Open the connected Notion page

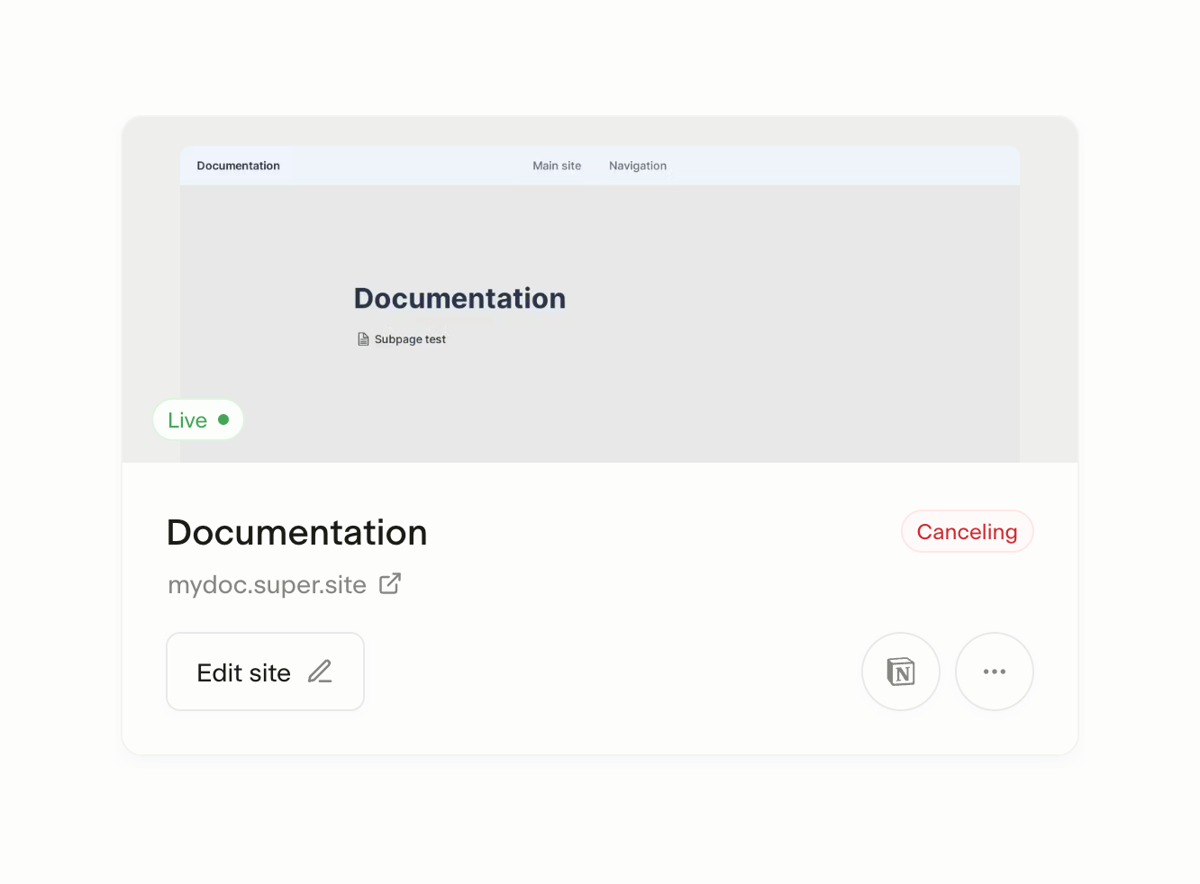tap(900, 671)
